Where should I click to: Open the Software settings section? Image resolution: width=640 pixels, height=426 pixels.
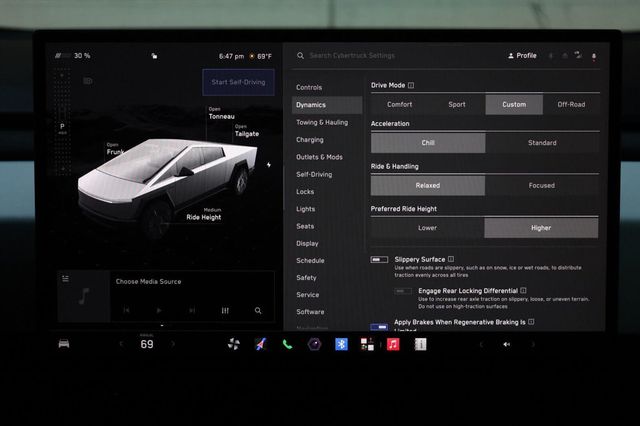coord(327,312)
